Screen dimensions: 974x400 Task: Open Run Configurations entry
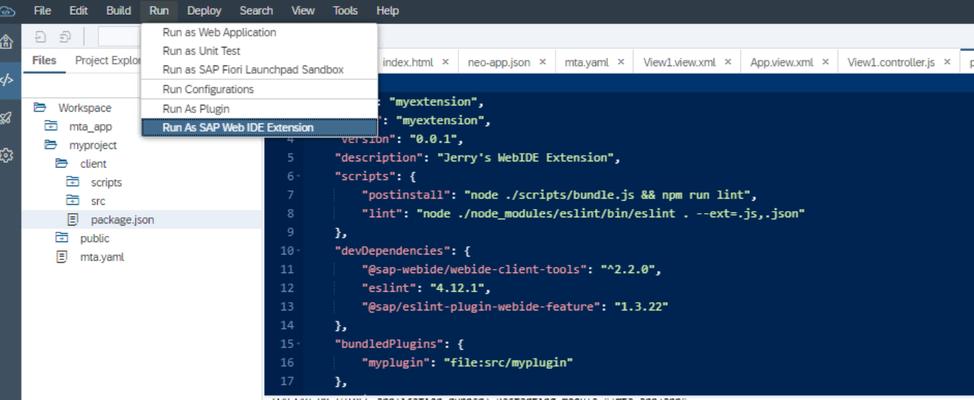tap(259, 89)
